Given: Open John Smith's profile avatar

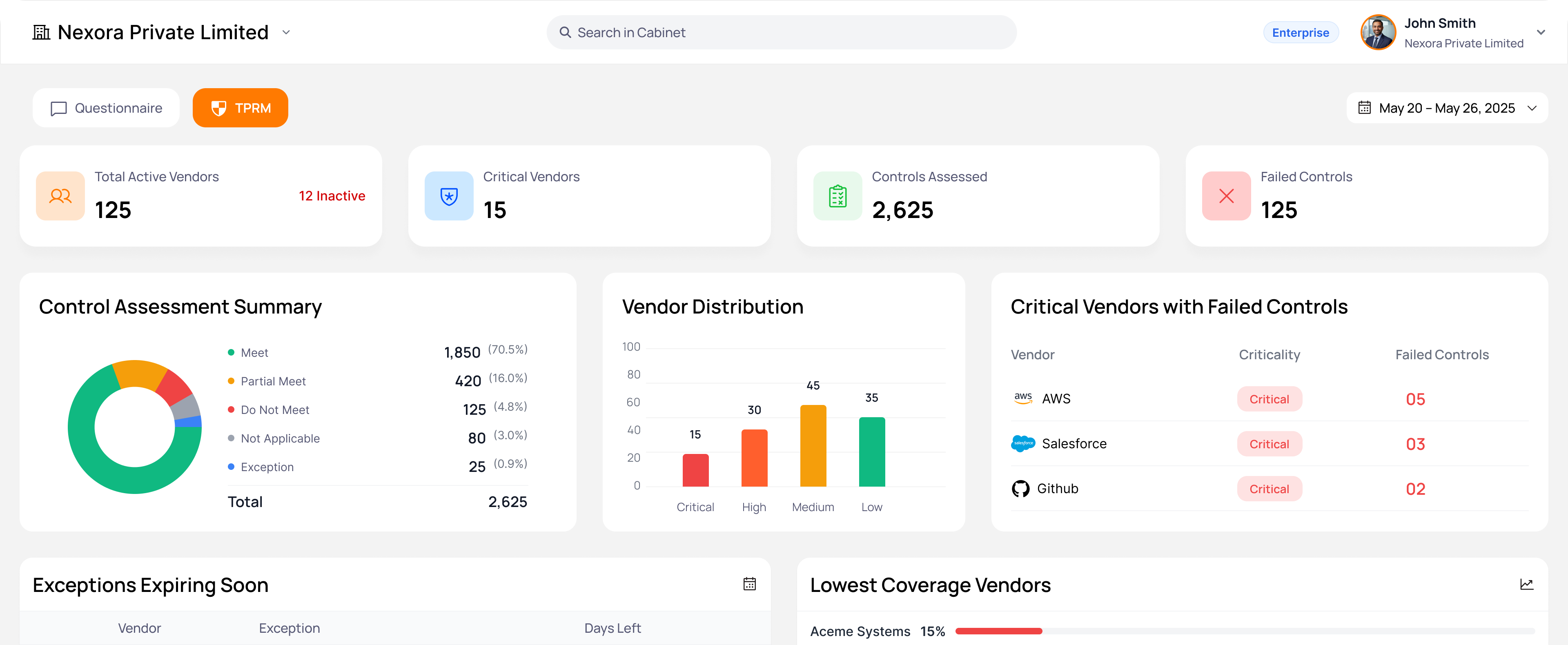Looking at the screenshot, I should 1378,32.
